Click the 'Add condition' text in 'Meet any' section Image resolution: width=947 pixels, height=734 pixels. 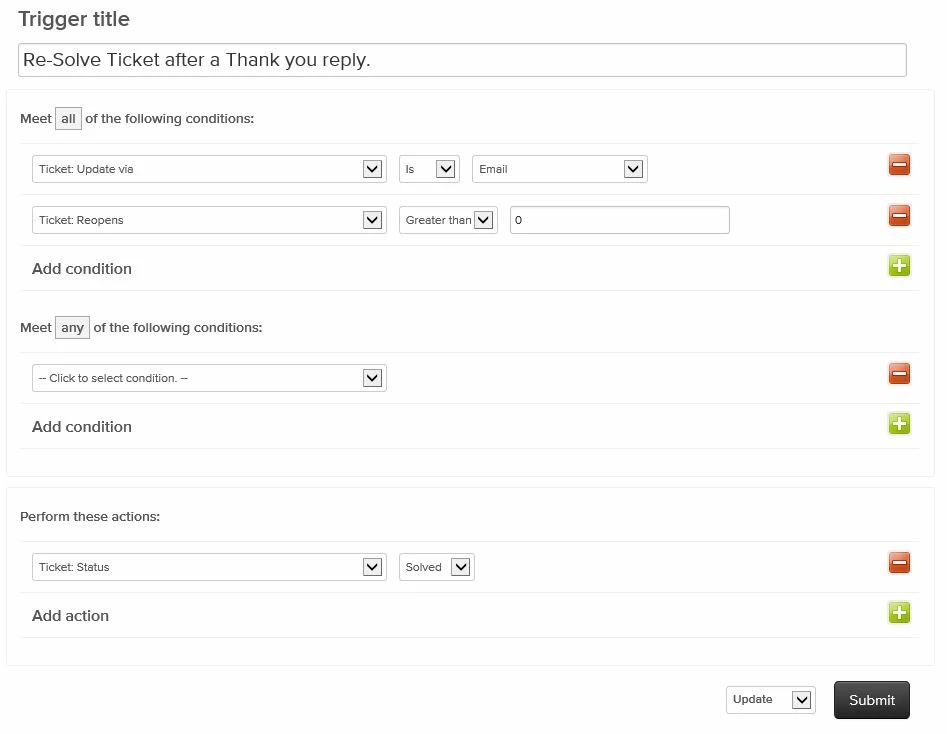82,427
